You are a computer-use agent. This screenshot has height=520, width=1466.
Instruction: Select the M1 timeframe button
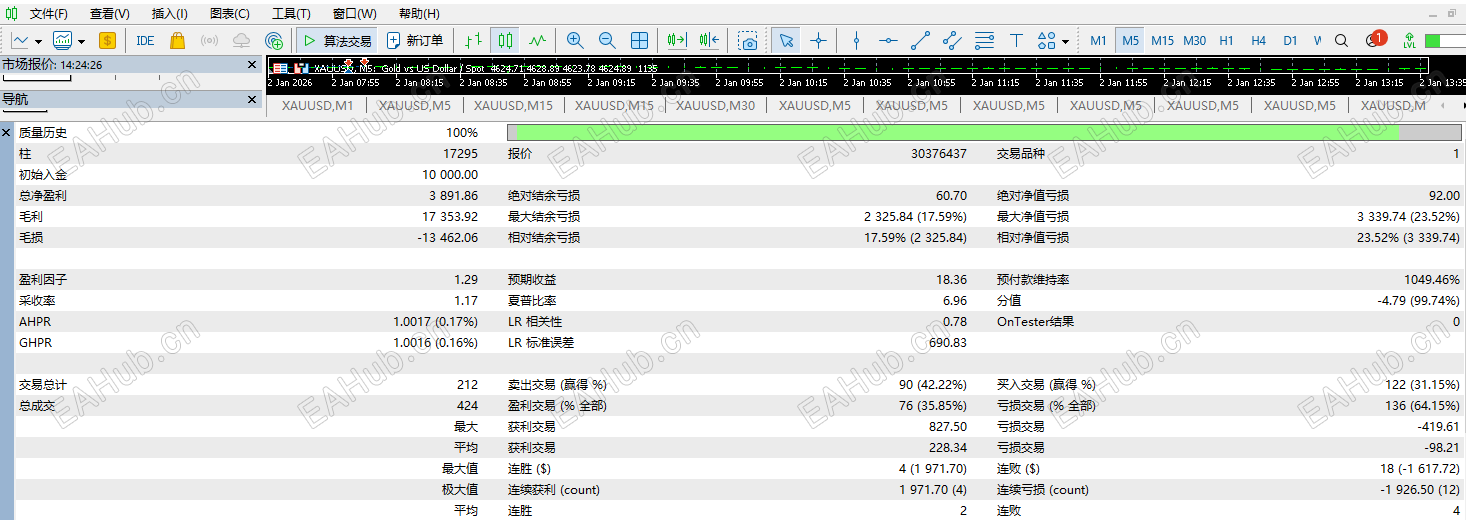[1098, 41]
